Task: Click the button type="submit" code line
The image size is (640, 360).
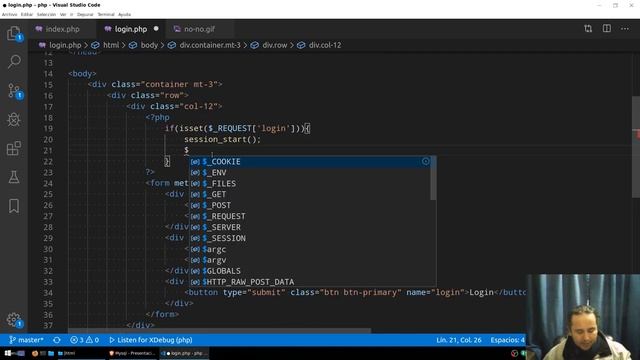Action: tap(355, 292)
